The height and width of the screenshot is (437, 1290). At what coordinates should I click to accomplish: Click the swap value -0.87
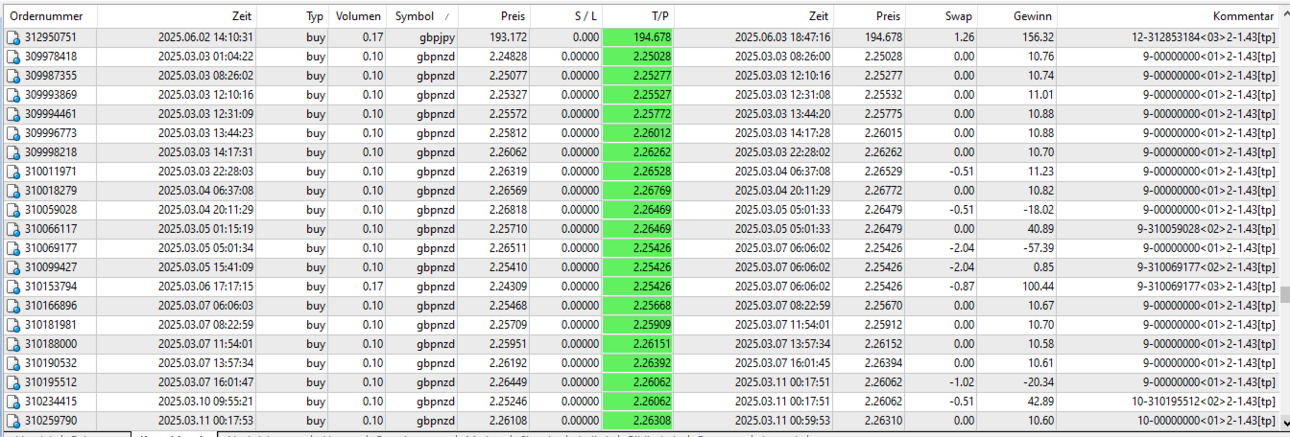961,286
